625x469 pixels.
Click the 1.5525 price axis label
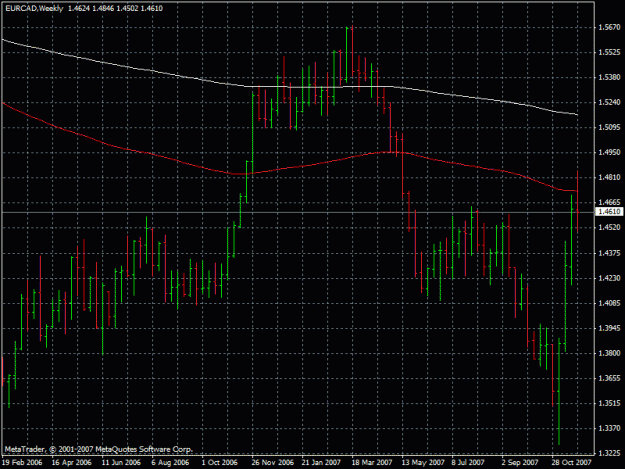coord(609,52)
